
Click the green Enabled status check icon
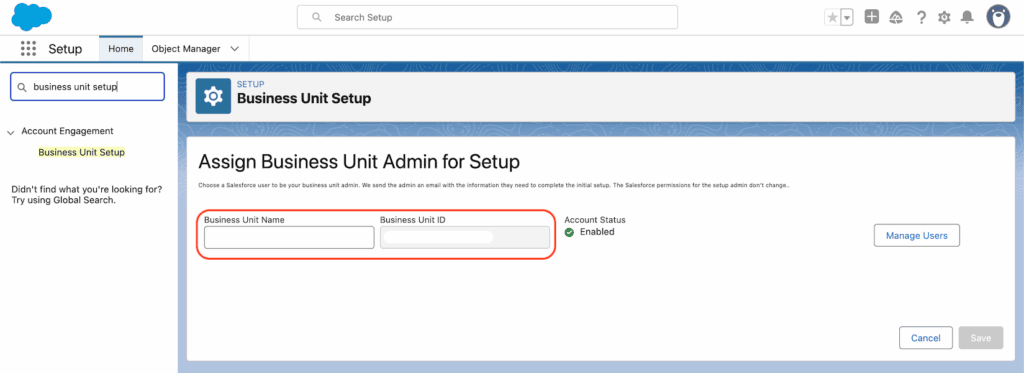569,232
